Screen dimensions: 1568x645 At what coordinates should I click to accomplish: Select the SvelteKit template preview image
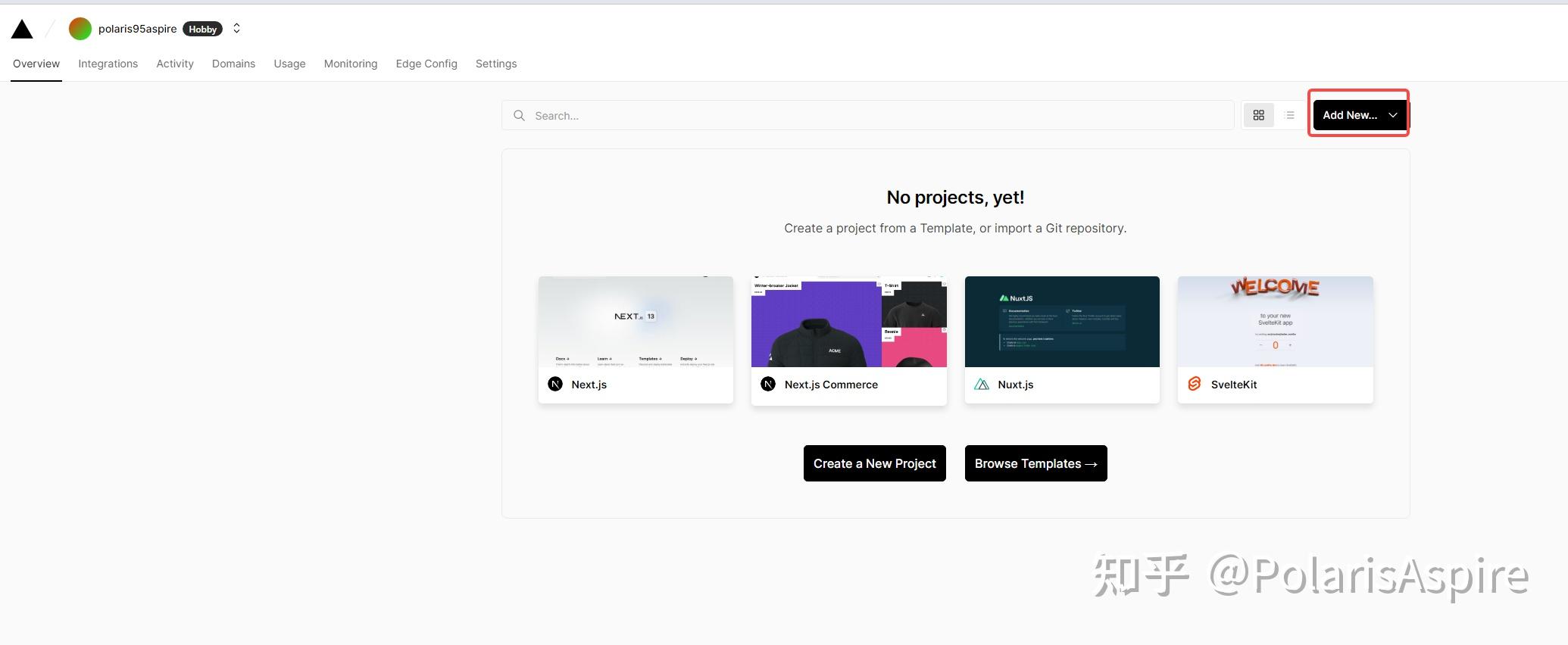(1276, 322)
